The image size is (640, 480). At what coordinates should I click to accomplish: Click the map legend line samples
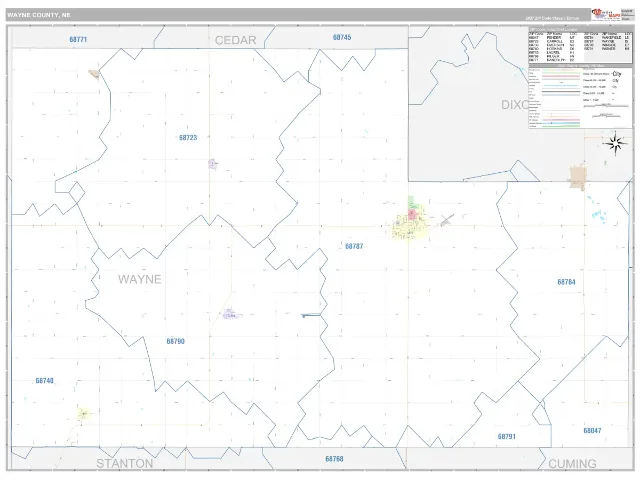(561, 98)
